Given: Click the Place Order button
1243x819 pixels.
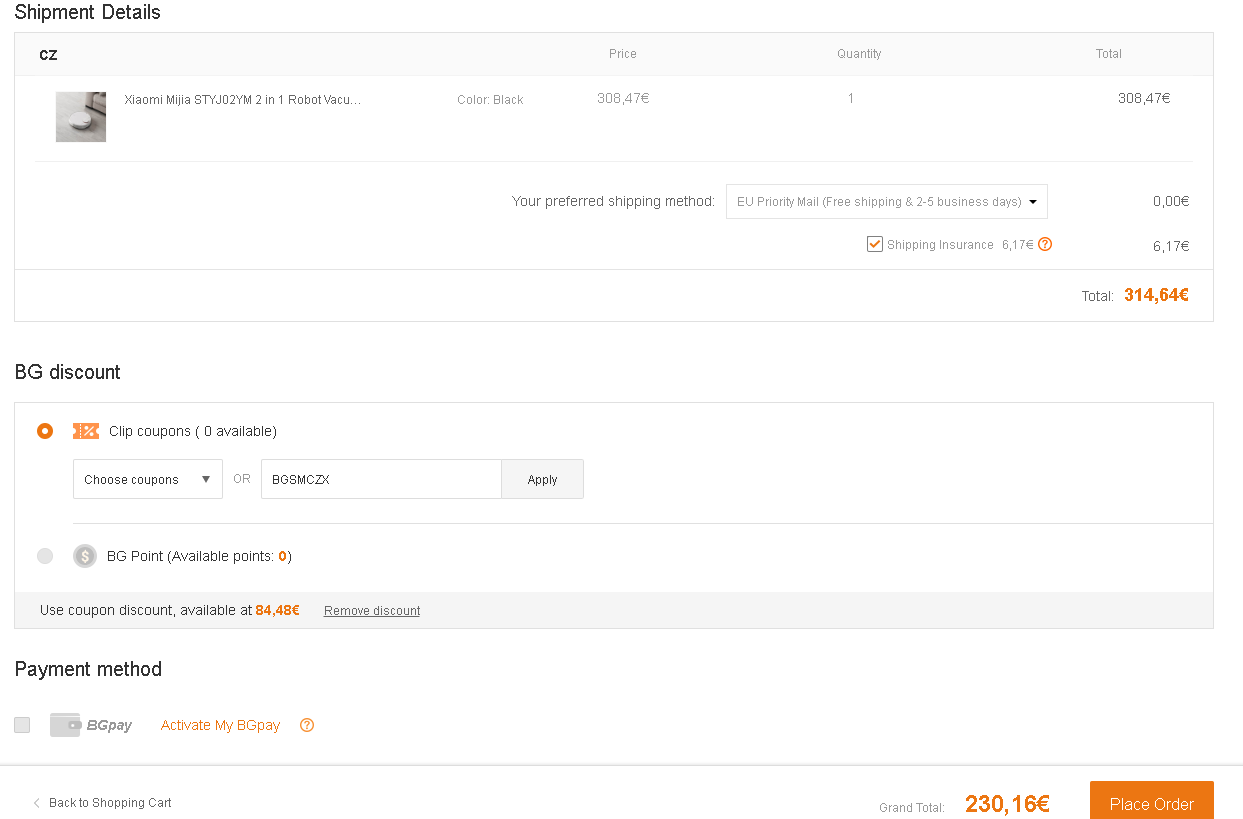Looking at the screenshot, I should click(1152, 802).
